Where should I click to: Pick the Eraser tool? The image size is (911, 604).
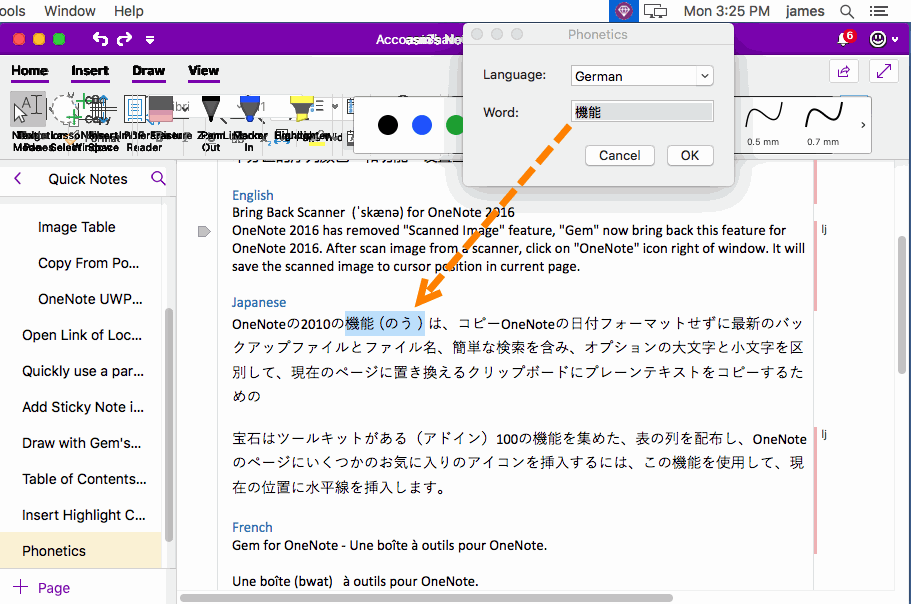coord(161,109)
